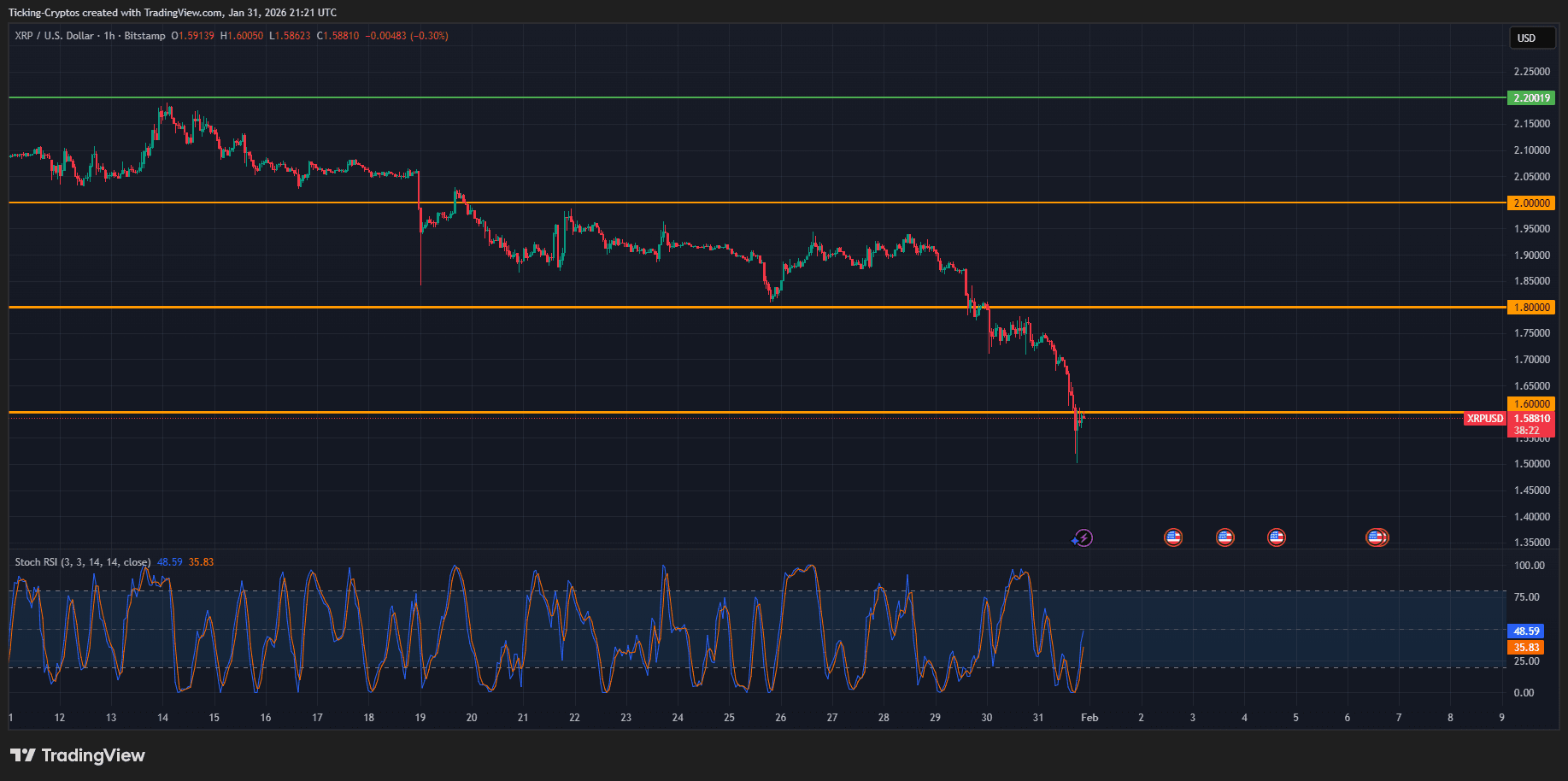Toggle the USD currency button in the top right
This screenshot has width=1568, height=781.
1531,38
